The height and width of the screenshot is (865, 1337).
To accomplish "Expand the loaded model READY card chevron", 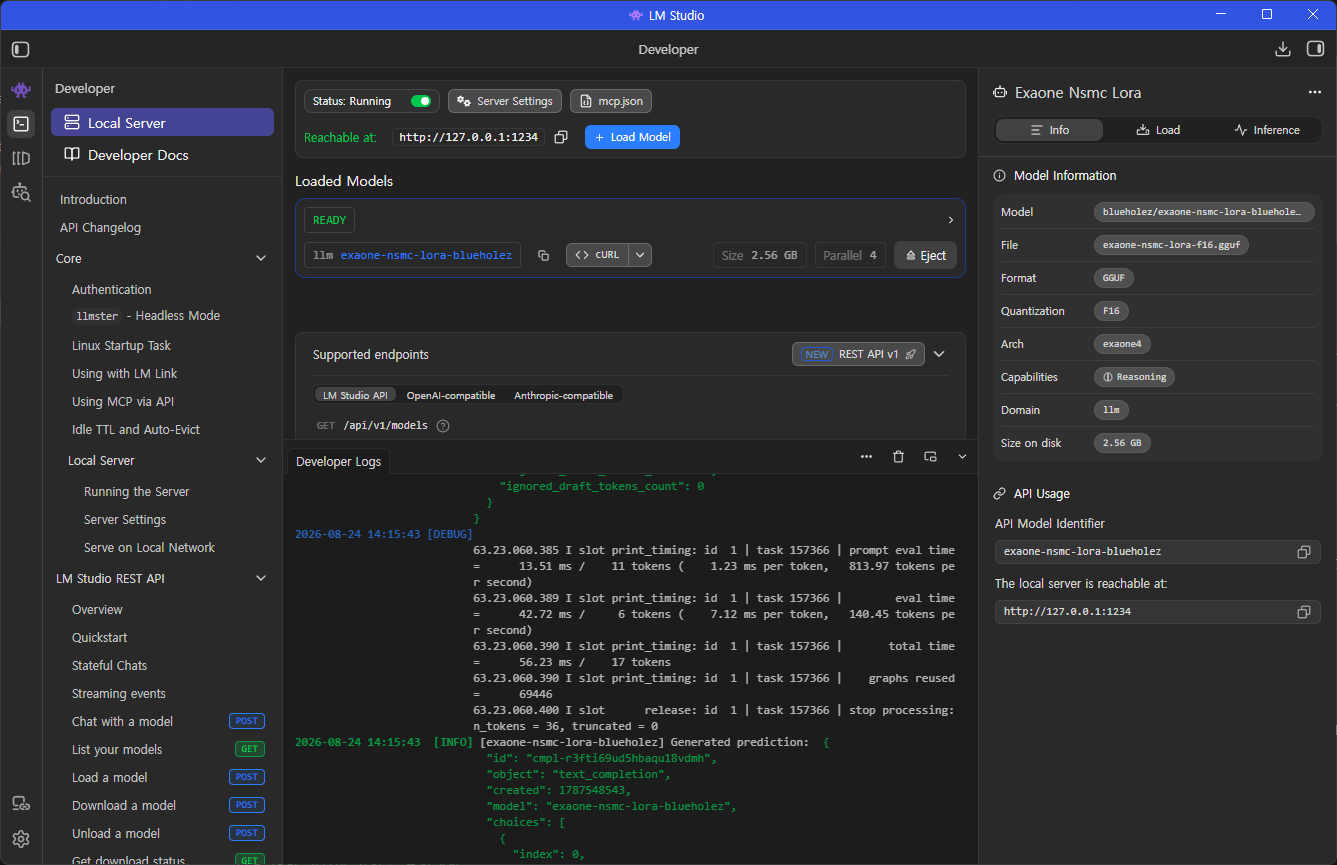I will coord(950,220).
